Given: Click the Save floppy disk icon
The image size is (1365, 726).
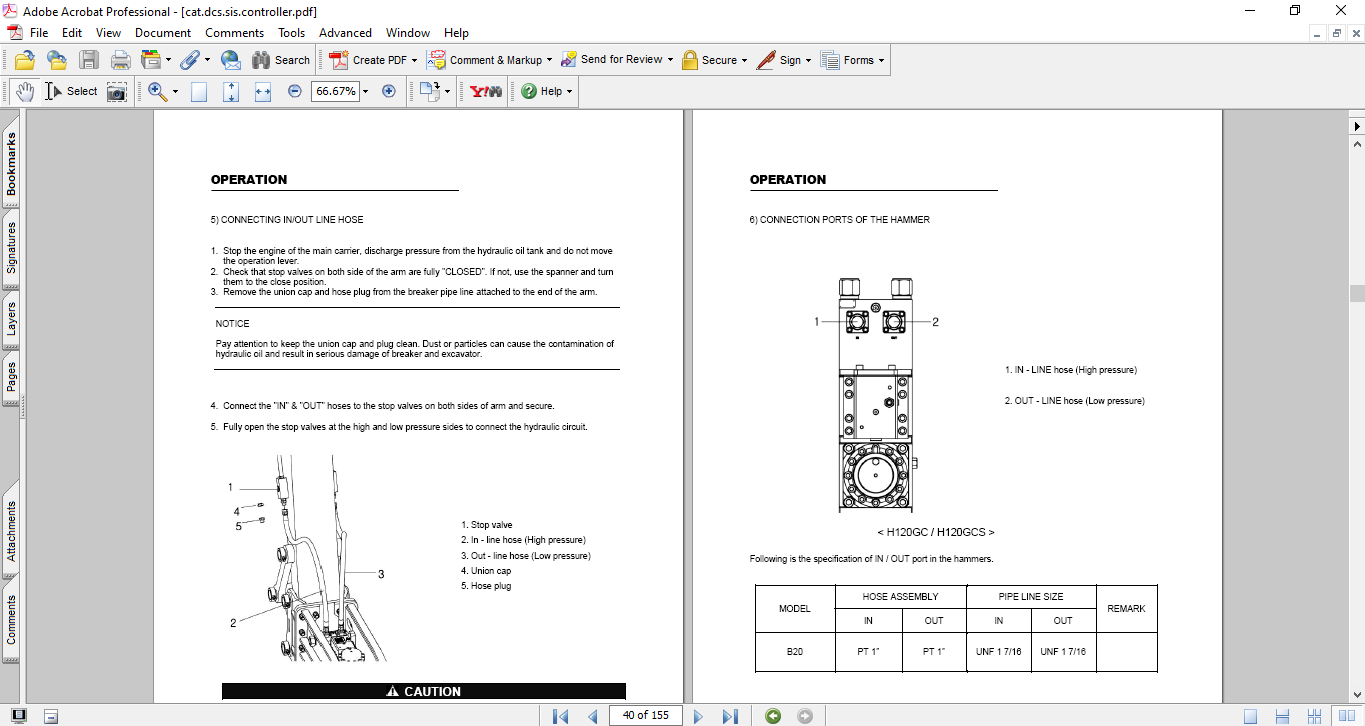Looking at the screenshot, I should click(89, 60).
